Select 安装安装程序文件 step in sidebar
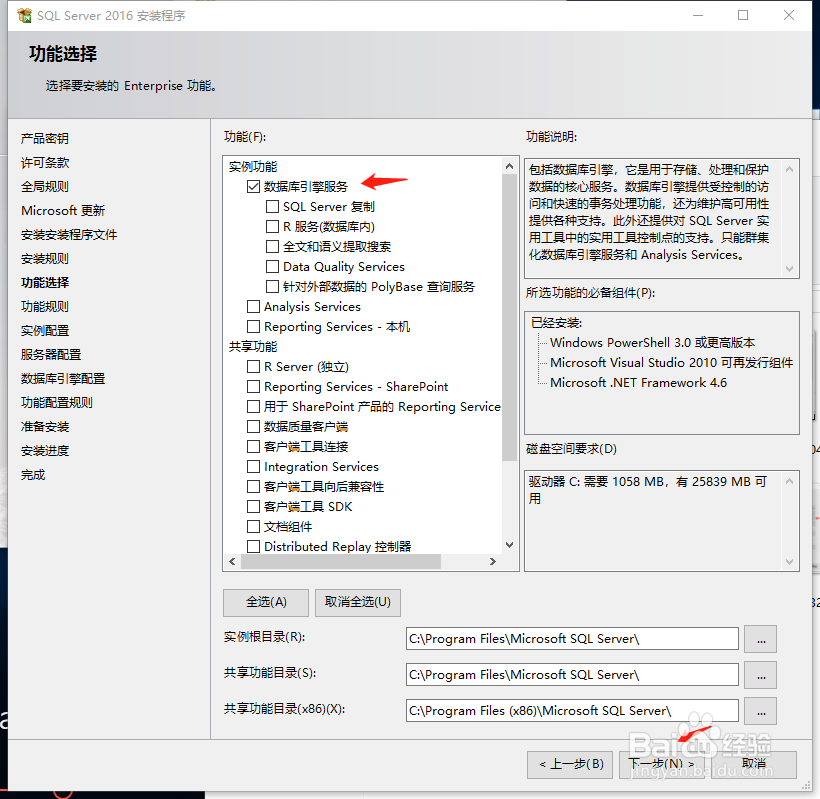The width and height of the screenshot is (820, 799). tap(69, 235)
